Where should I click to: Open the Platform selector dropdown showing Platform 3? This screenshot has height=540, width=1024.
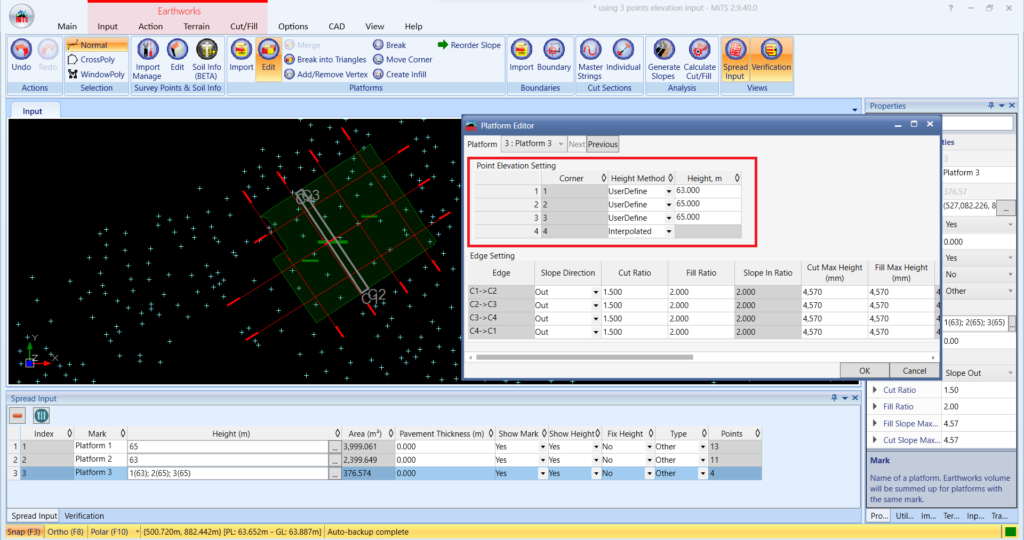coord(534,144)
